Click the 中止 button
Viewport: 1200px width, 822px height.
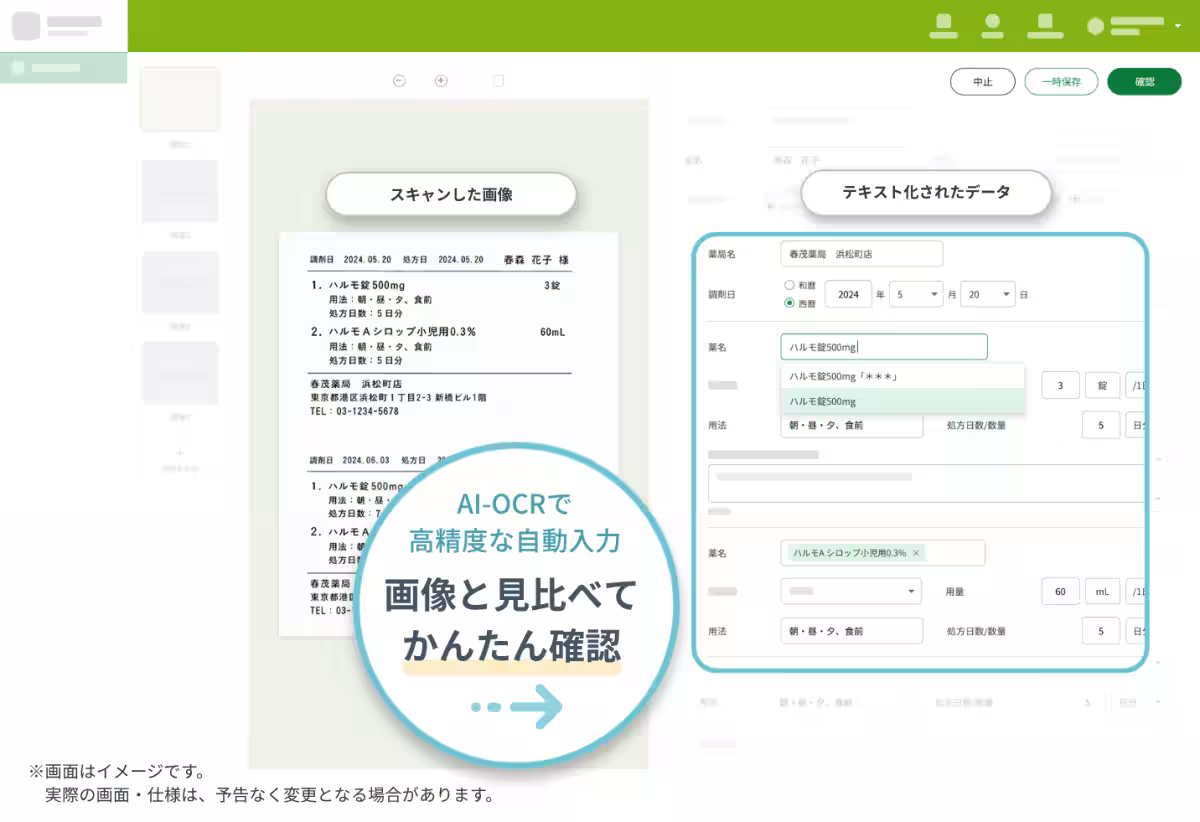(983, 82)
